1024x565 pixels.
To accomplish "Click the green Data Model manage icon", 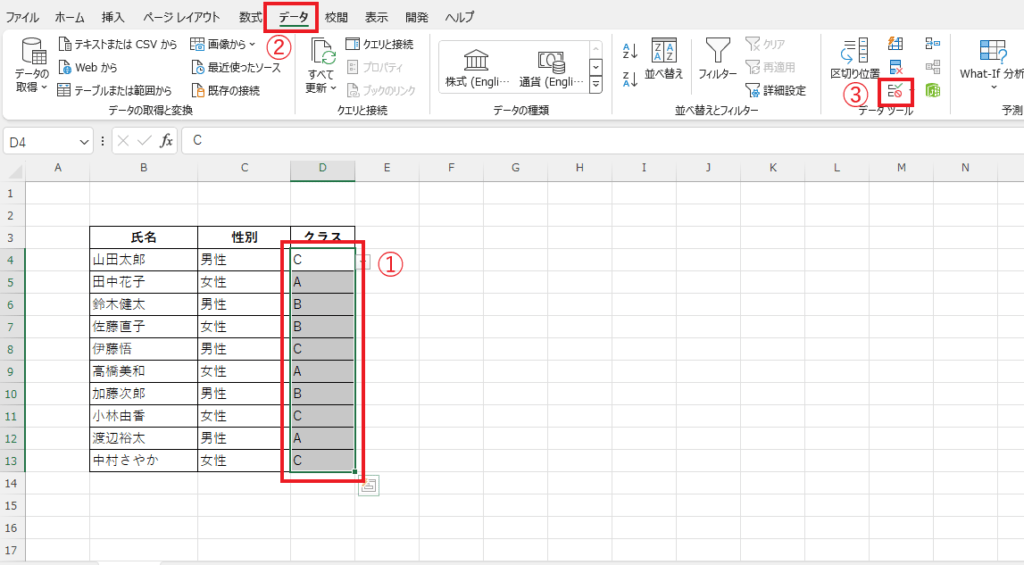I will point(933,90).
